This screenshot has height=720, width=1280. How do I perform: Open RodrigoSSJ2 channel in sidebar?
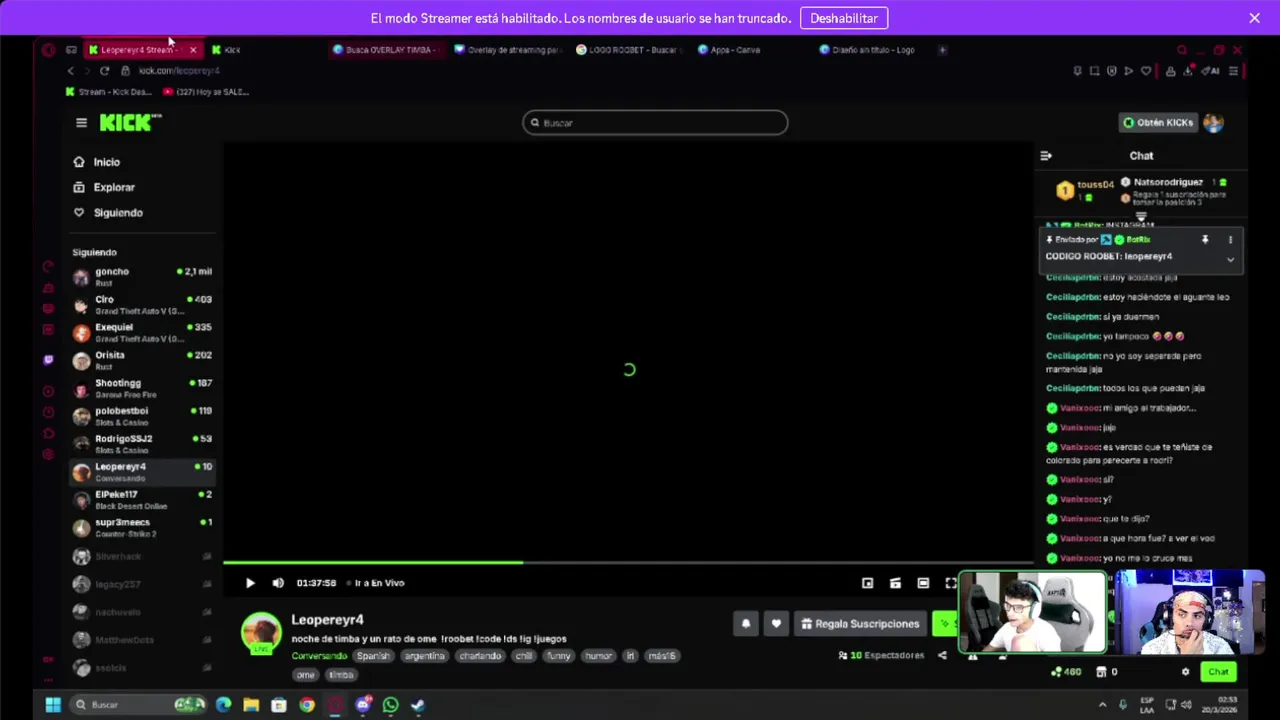pos(142,445)
